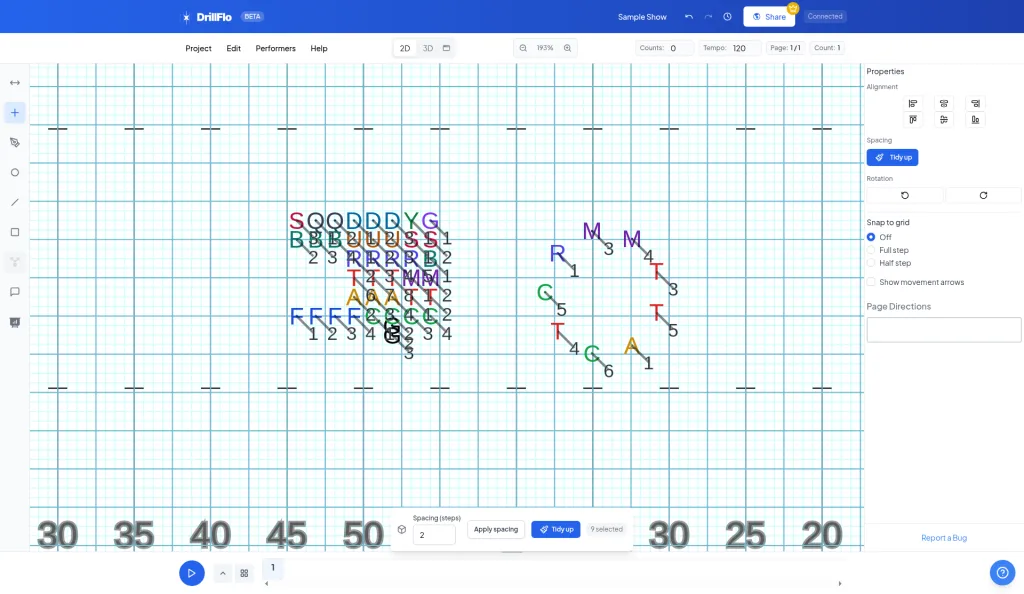Screen dimensions: 1024x594
Task: Select Full step snap option
Action: pyautogui.click(x=871, y=250)
